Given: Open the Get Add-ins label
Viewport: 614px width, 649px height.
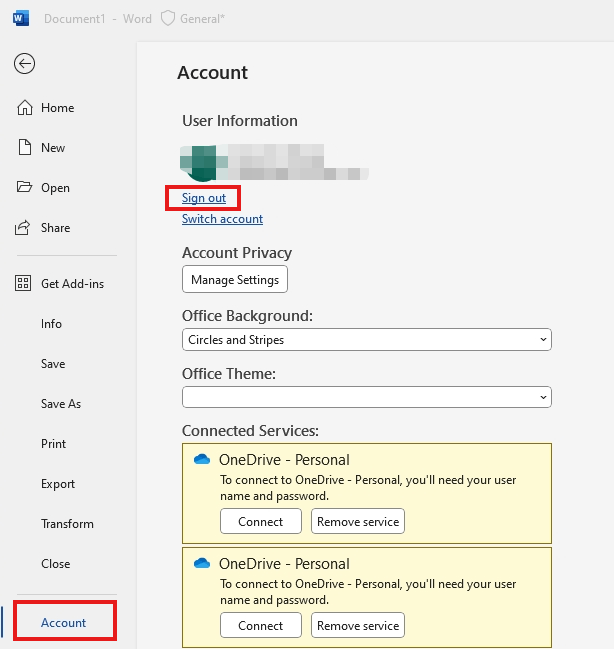Looking at the screenshot, I should [72, 284].
